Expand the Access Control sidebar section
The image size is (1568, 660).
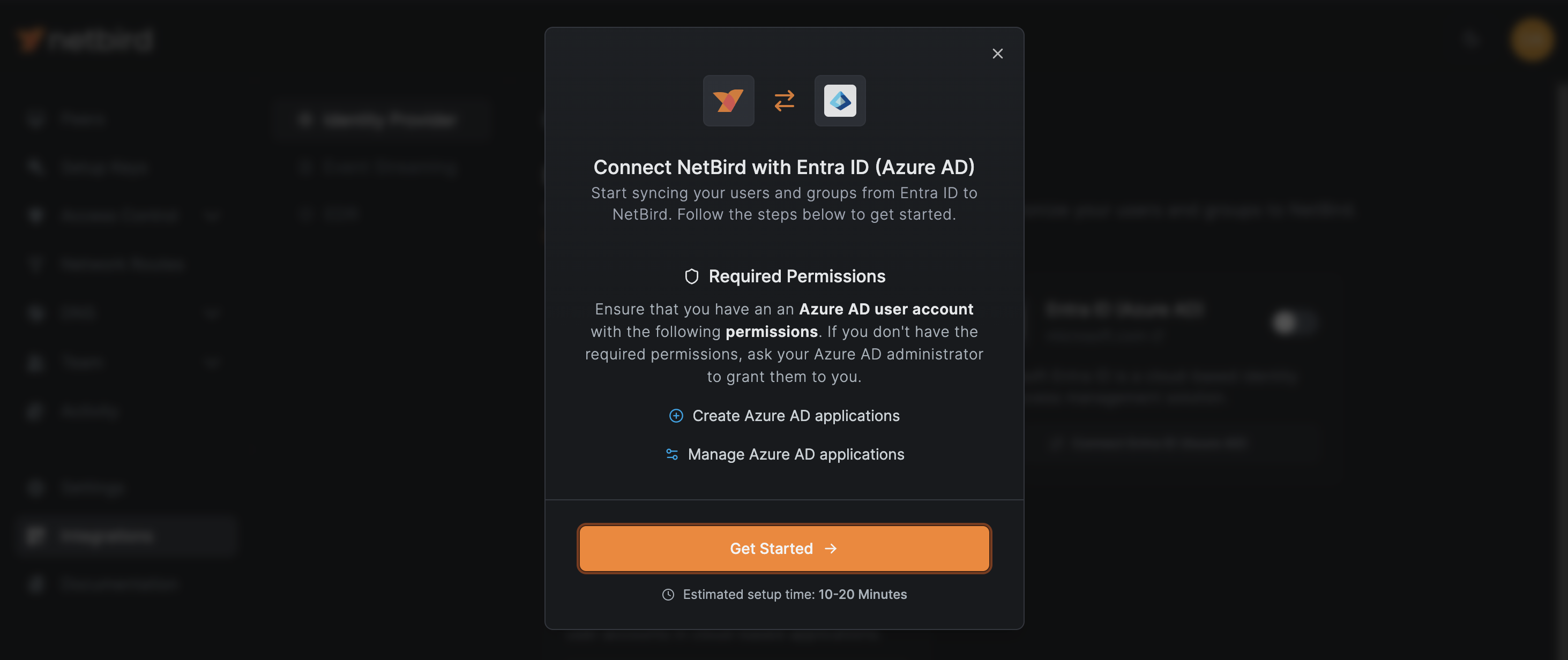tap(211, 215)
